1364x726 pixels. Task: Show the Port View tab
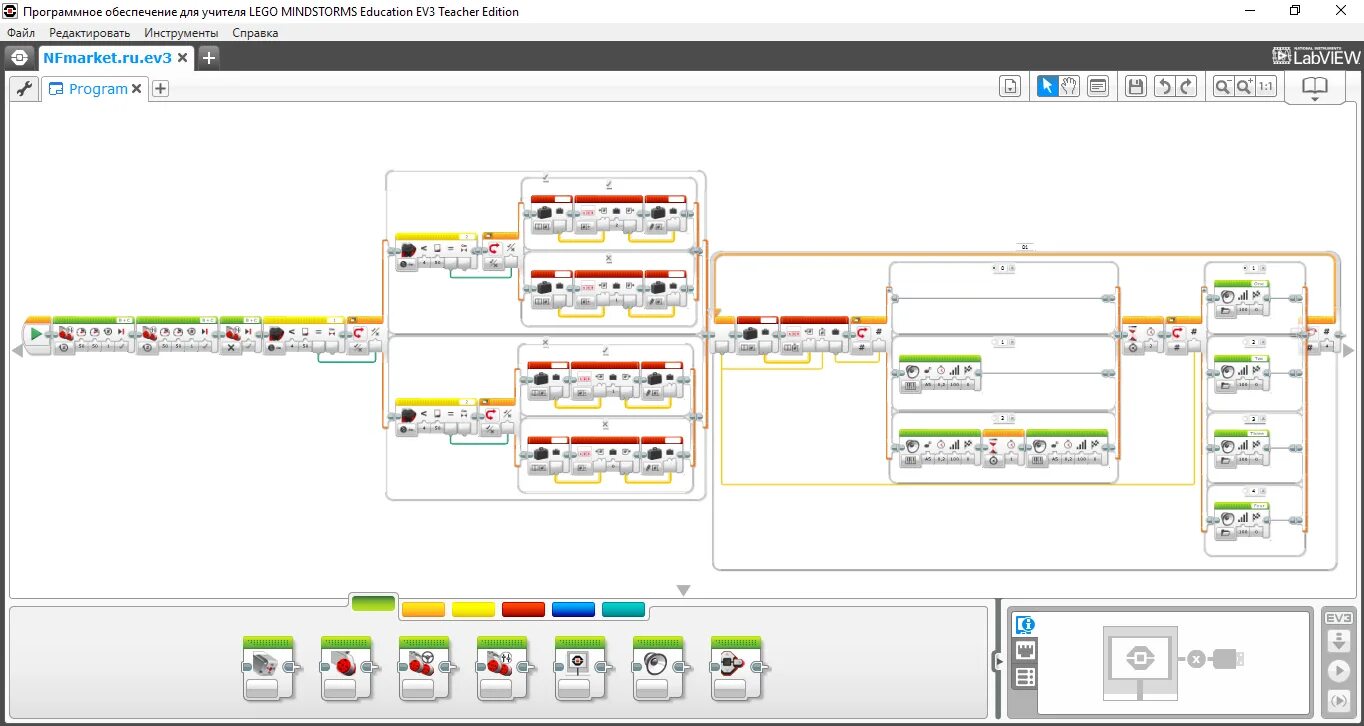click(x=1025, y=651)
